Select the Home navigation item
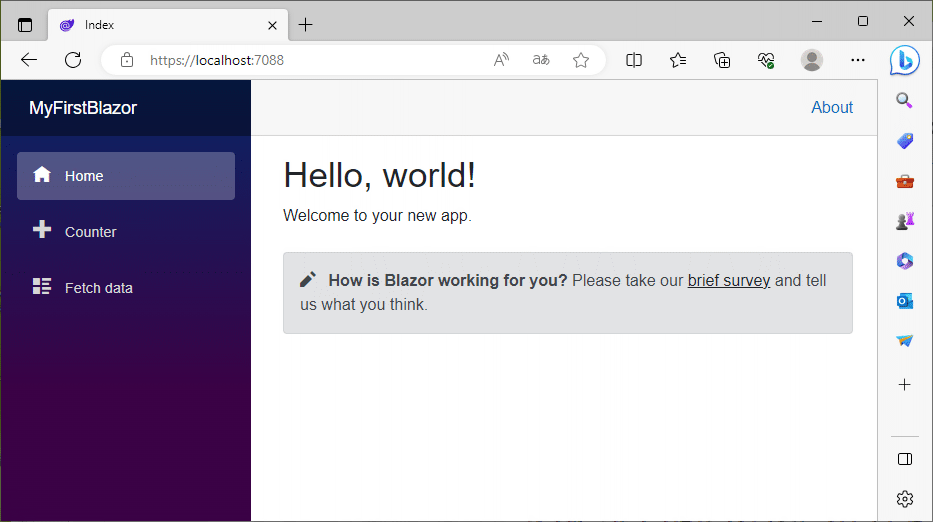Image resolution: width=933 pixels, height=522 pixels. [x=84, y=176]
